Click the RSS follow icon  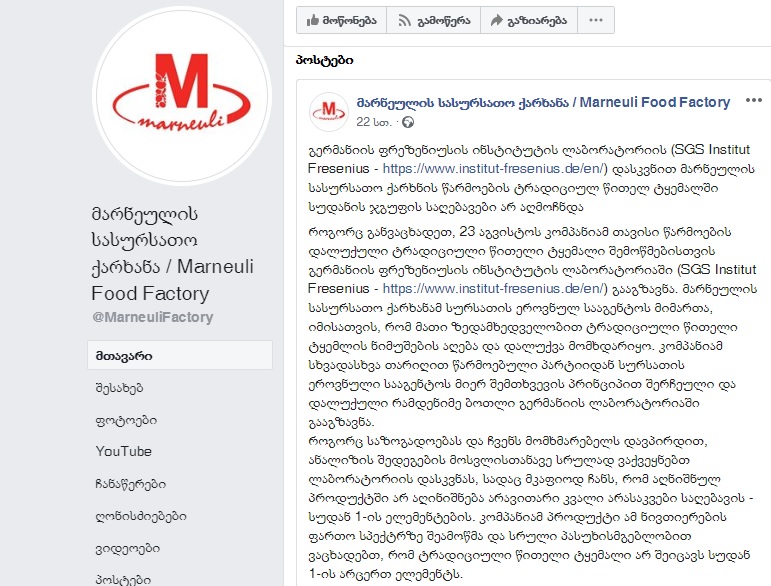click(x=404, y=20)
